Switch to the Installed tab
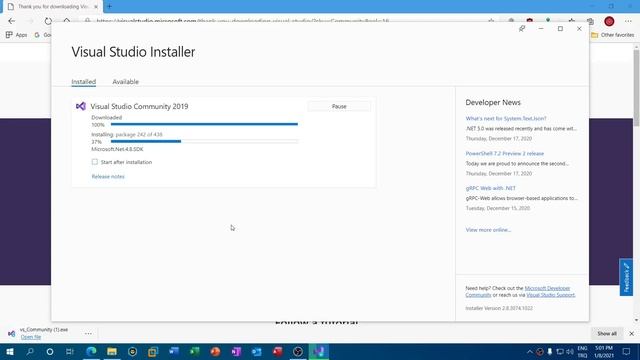The image size is (640, 360). click(x=84, y=82)
